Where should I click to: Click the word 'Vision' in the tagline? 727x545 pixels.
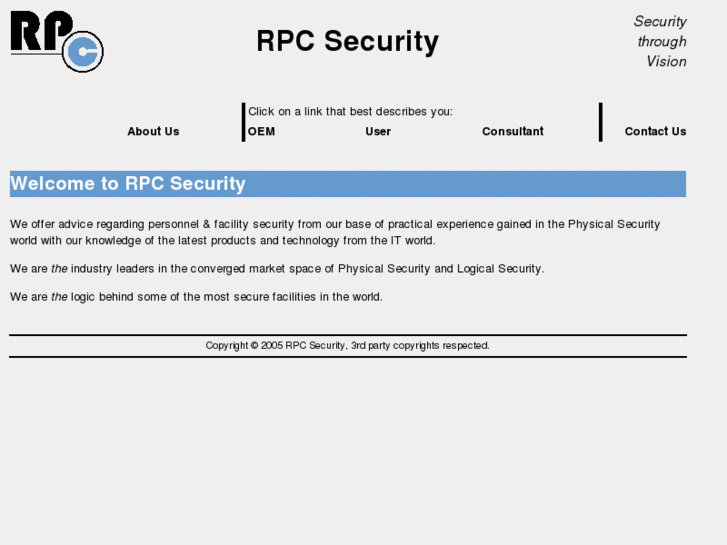[666, 61]
